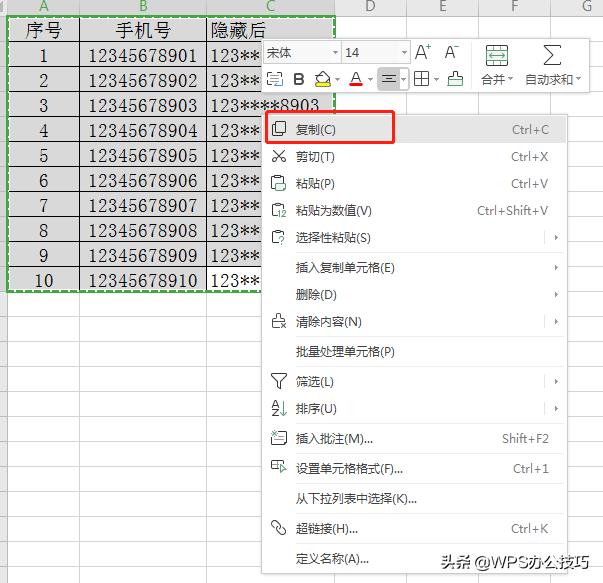Toggle bold formatting with the B icon

coord(299,79)
